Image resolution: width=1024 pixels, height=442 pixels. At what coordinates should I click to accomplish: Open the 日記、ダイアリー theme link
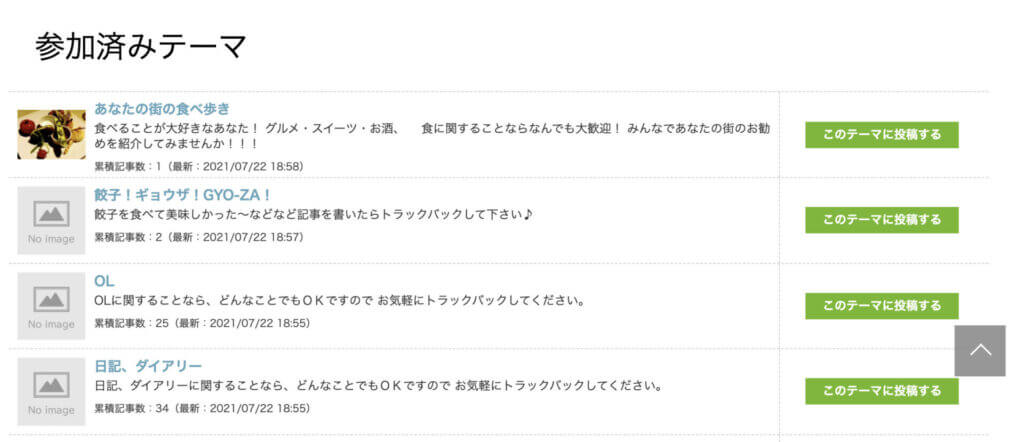pyautogui.click(x=148, y=366)
